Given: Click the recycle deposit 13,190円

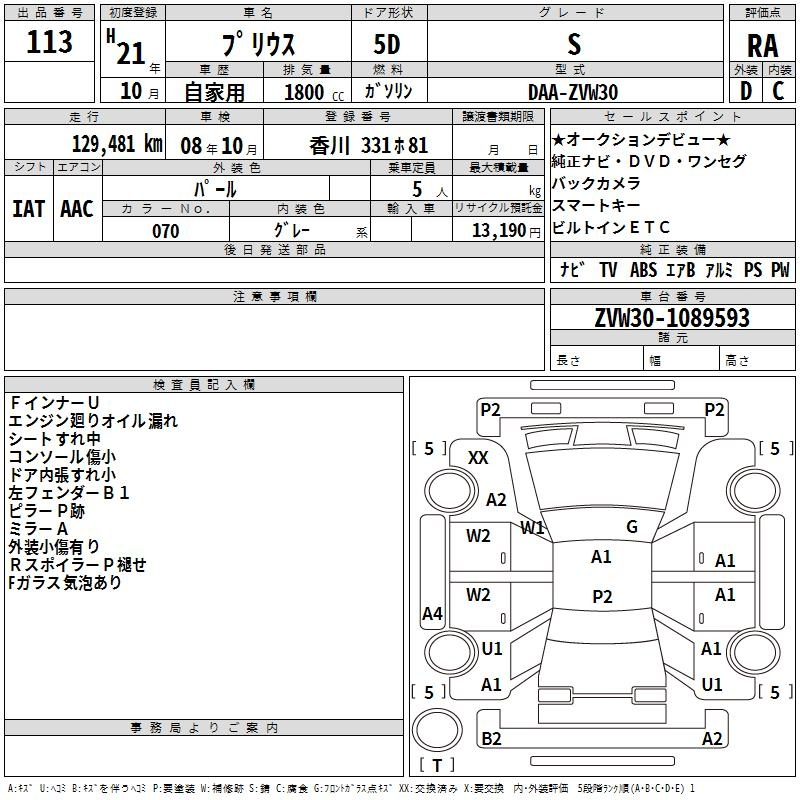Looking at the screenshot, I should (506, 231).
